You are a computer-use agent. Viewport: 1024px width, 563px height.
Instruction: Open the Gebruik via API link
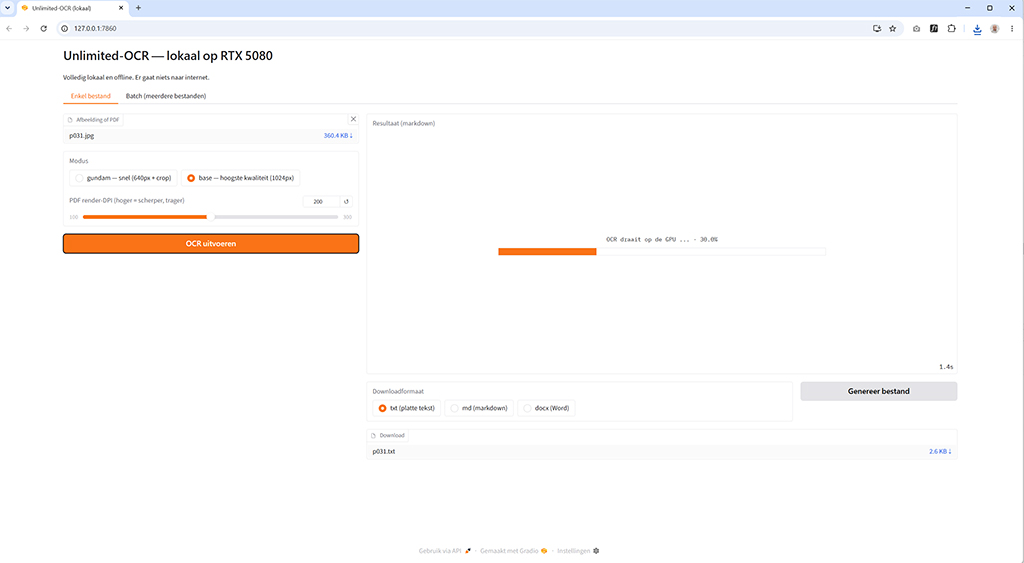(444, 551)
